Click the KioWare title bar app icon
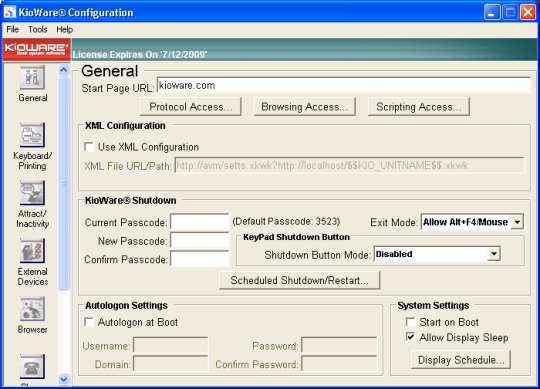 10,12
